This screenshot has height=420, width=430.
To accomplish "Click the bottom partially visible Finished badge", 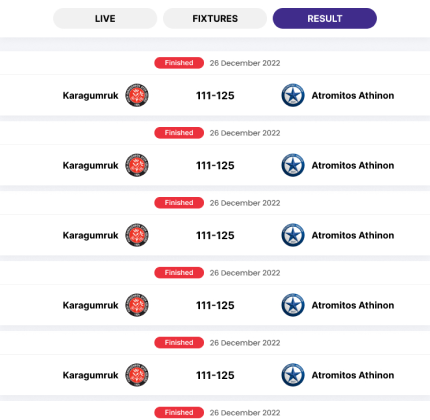I will coord(179,413).
